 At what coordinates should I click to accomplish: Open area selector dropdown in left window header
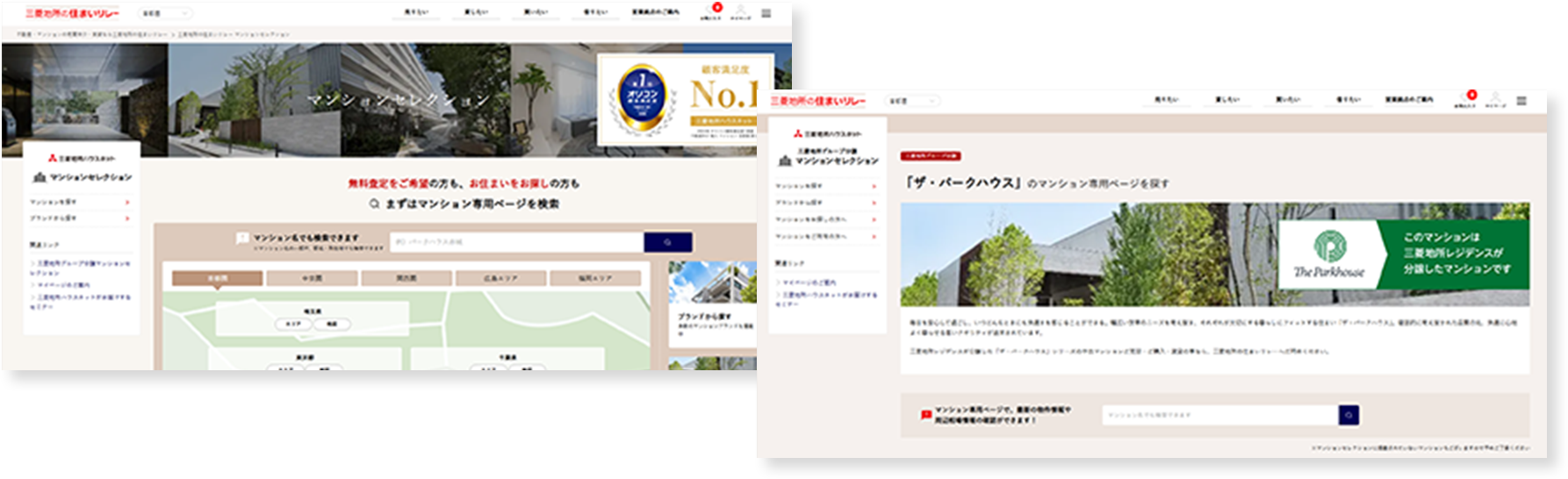point(166,13)
